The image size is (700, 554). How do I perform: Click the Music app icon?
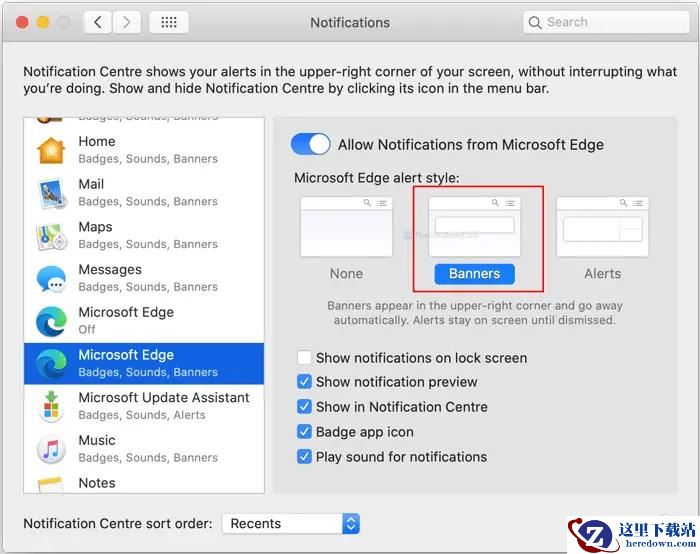click(x=51, y=449)
